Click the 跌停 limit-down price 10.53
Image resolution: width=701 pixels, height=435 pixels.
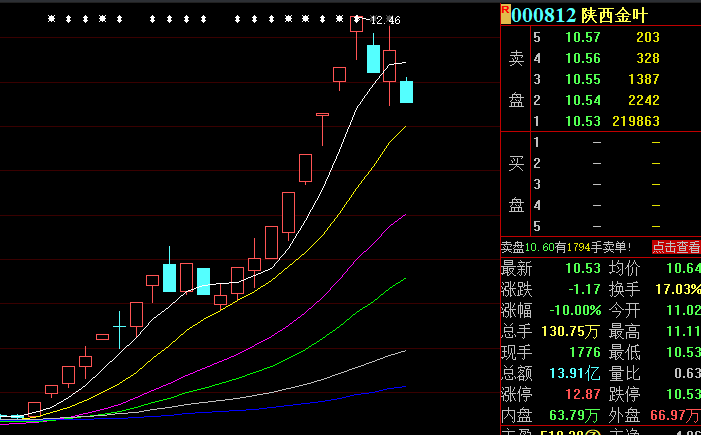(x=679, y=393)
